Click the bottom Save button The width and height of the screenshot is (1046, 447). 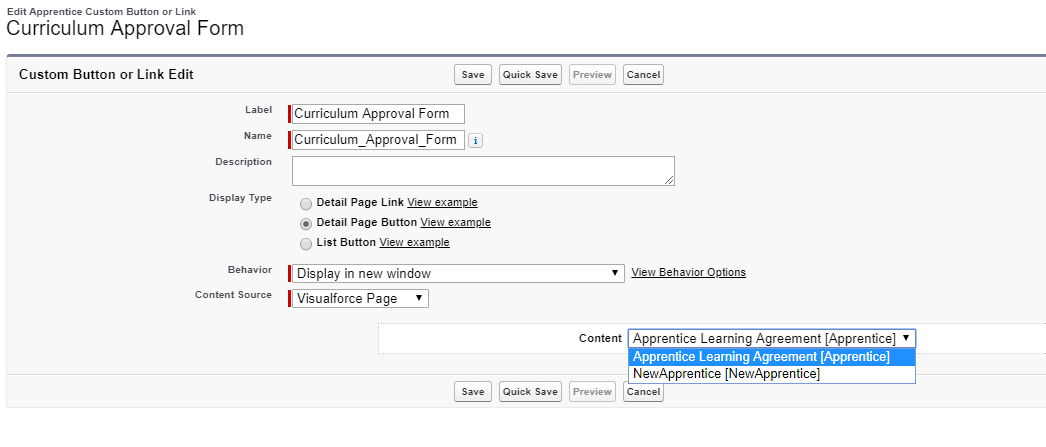click(473, 392)
